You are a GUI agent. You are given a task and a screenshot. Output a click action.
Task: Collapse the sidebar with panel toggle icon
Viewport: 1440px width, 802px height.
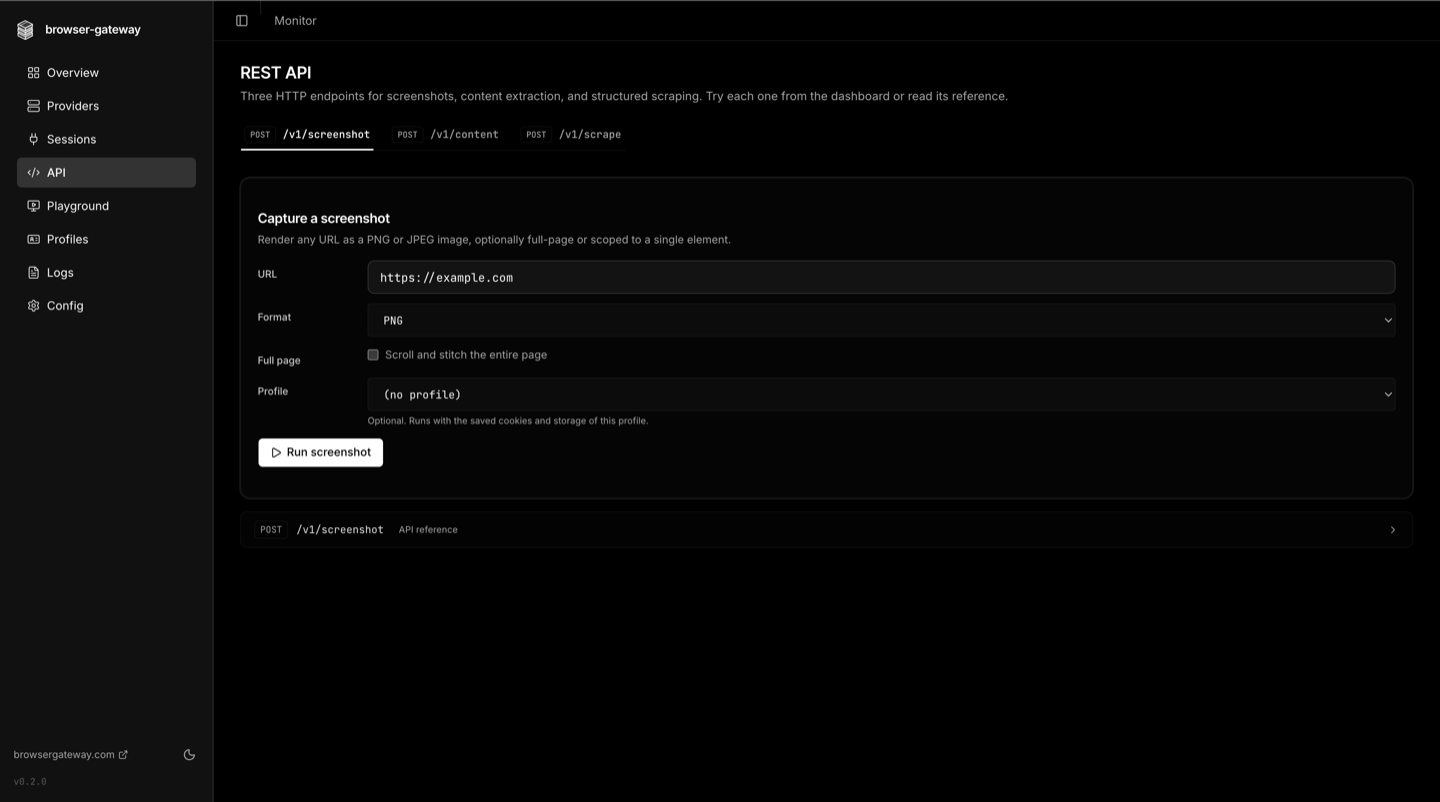(242, 20)
